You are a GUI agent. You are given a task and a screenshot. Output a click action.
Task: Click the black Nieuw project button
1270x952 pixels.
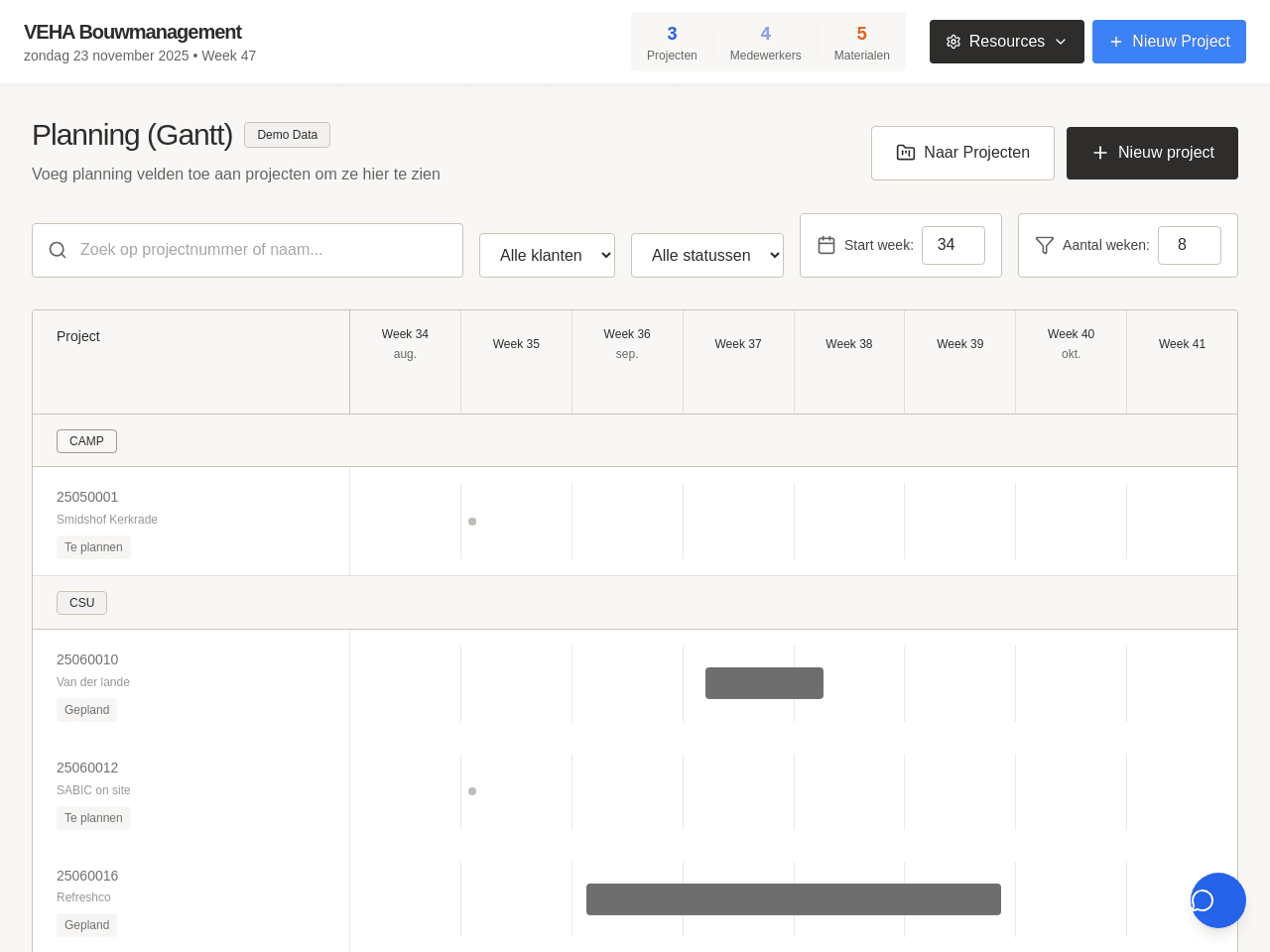tap(1152, 153)
